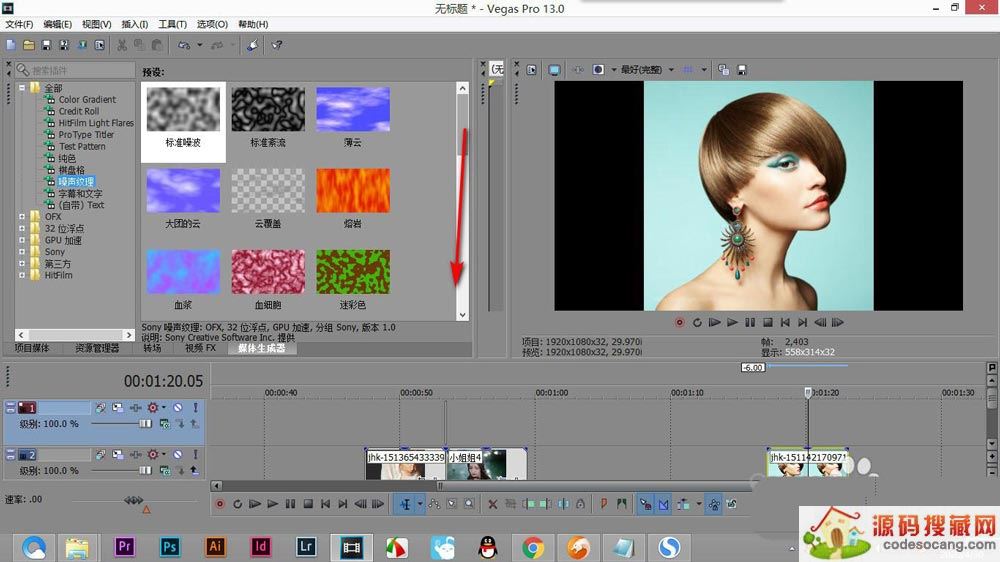Switch to the 转场 tab
The height and width of the screenshot is (562, 1000).
point(152,348)
